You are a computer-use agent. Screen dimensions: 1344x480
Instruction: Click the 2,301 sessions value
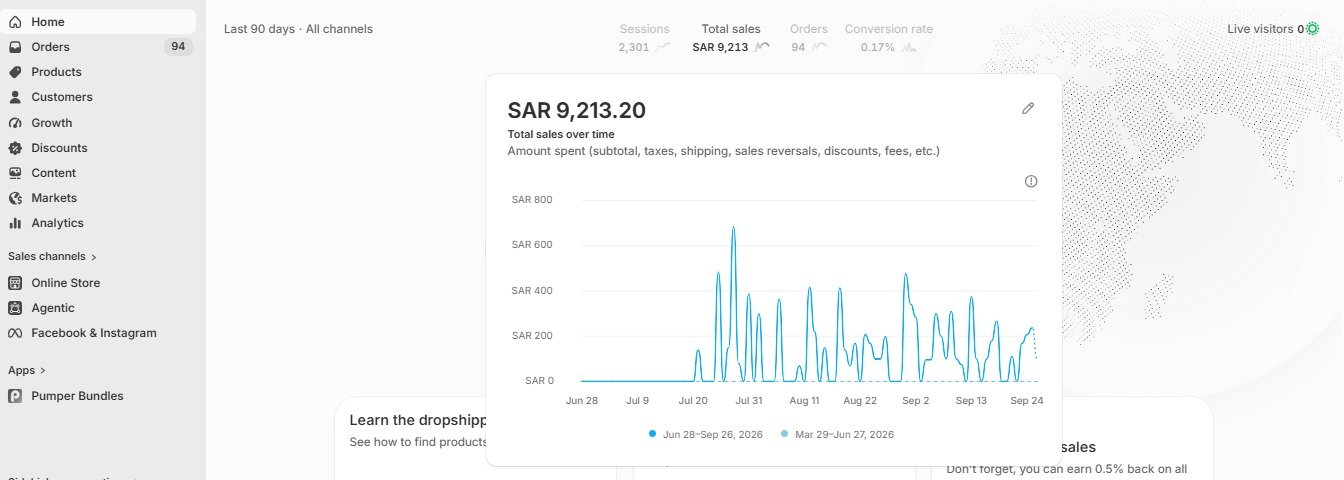pos(634,47)
